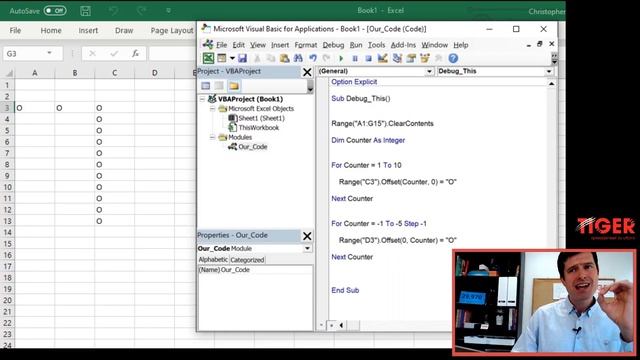Save the workbook from the VBA toolbar
640x360 pixels.
pyautogui.click(x=242, y=58)
